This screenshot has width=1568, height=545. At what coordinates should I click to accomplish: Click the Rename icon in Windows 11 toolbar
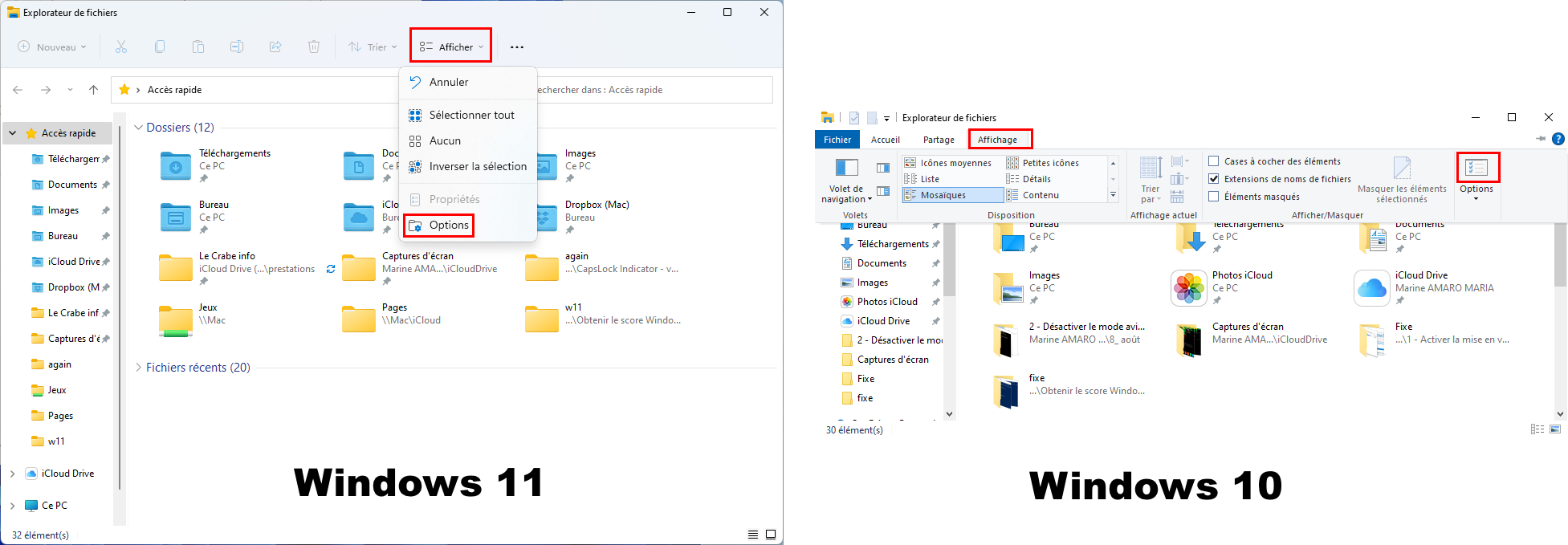(237, 47)
